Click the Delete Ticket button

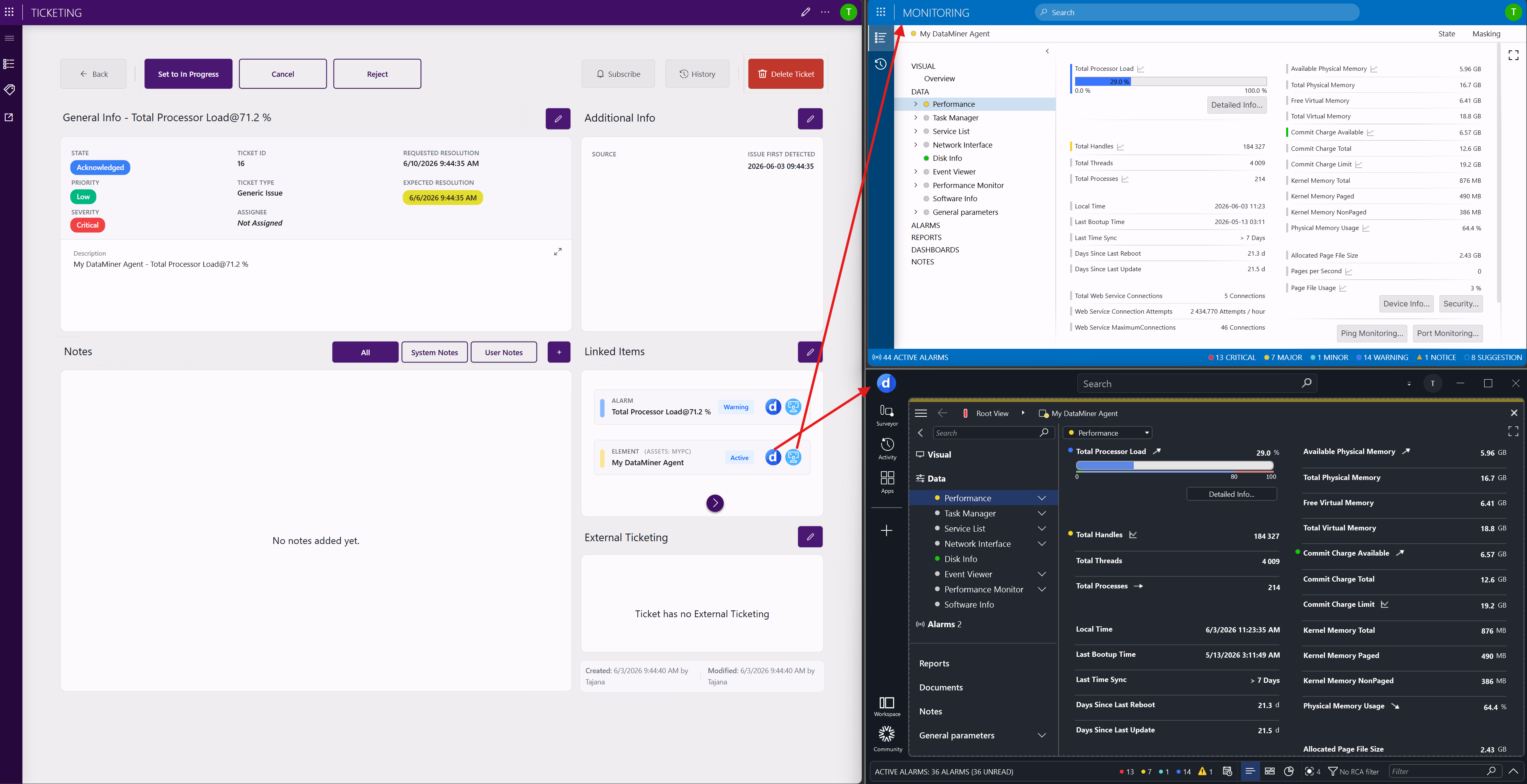click(785, 74)
